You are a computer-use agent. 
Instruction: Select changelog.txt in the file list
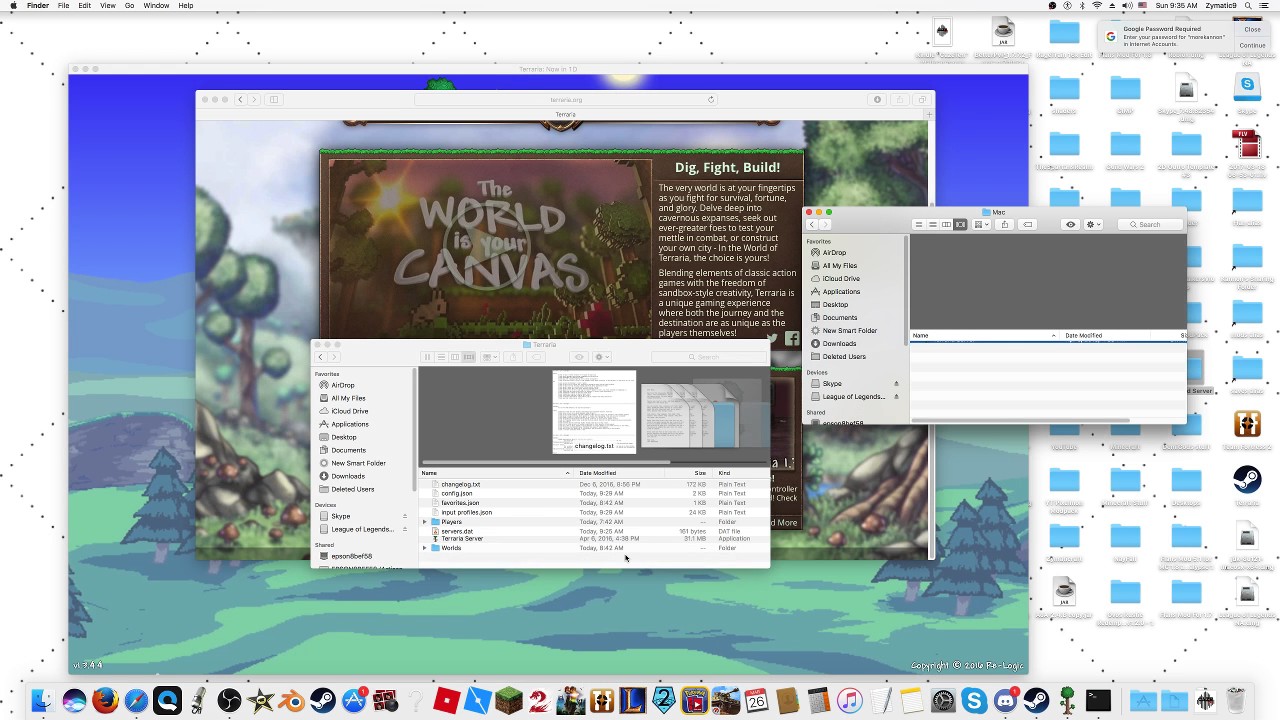pos(594,484)
